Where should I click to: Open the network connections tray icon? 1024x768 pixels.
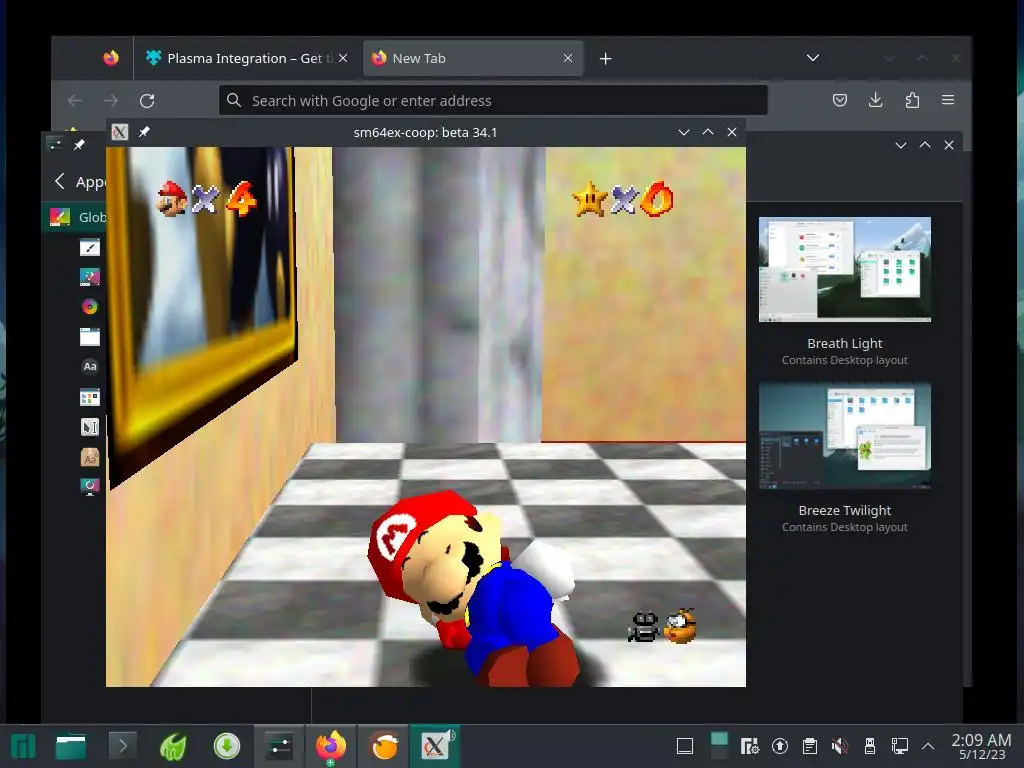tap(900, 746)
